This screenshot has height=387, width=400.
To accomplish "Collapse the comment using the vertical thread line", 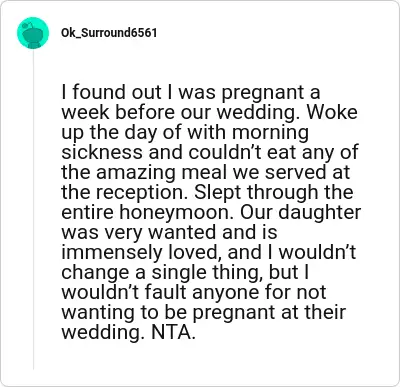I will pos(33,209).
